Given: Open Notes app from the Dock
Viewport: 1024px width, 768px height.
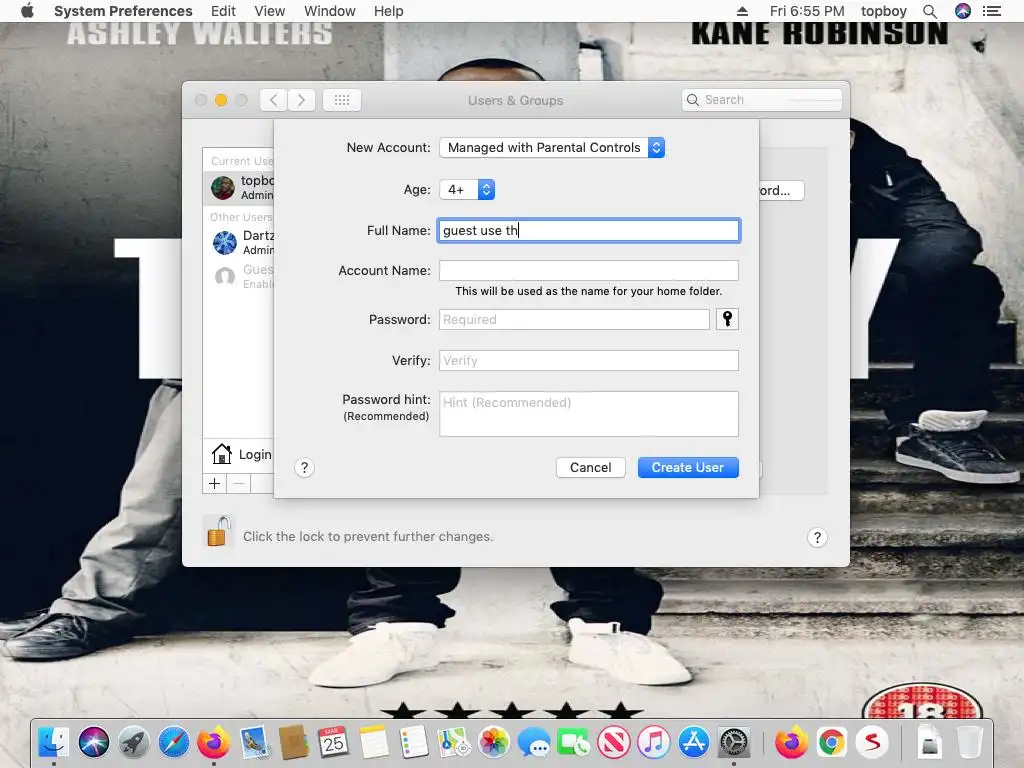Looking at the screenshot, I should pos(373,743).
